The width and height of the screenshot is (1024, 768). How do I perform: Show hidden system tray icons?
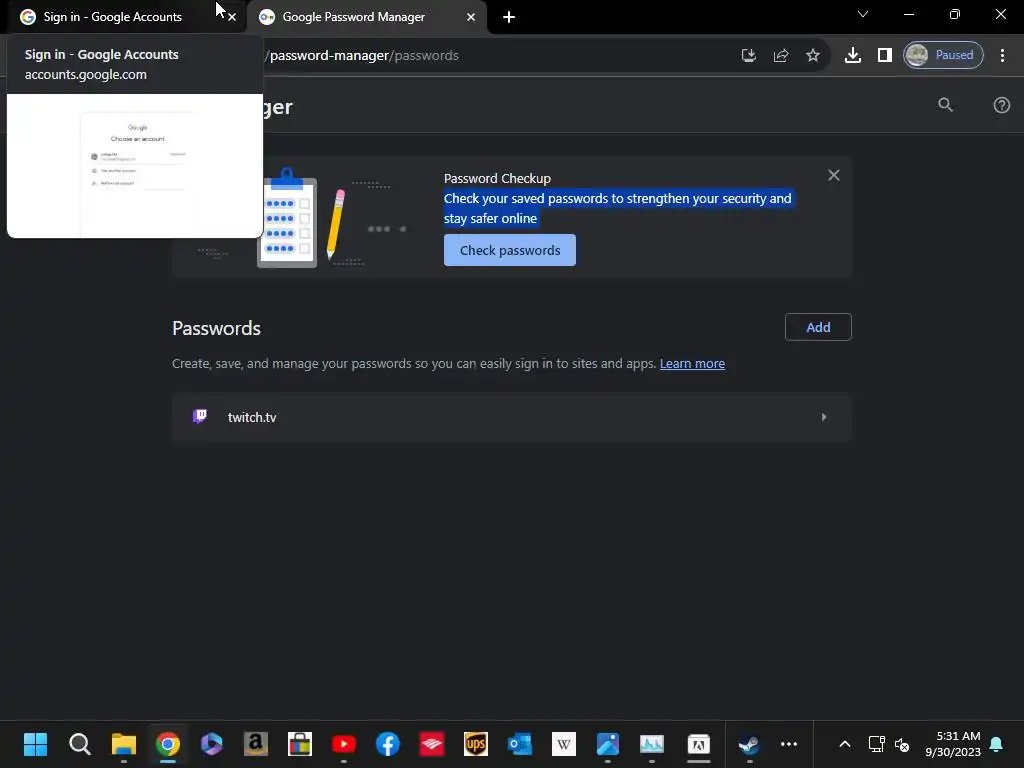[844, 744]
